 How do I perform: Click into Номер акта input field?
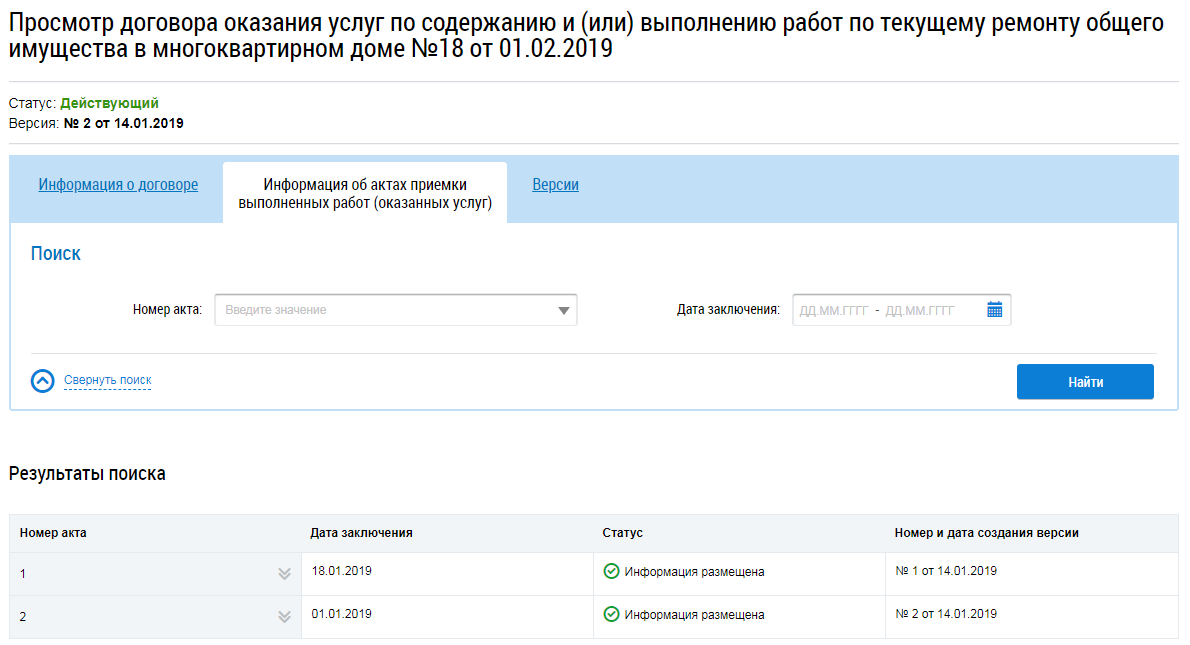(x=385, y=310)
